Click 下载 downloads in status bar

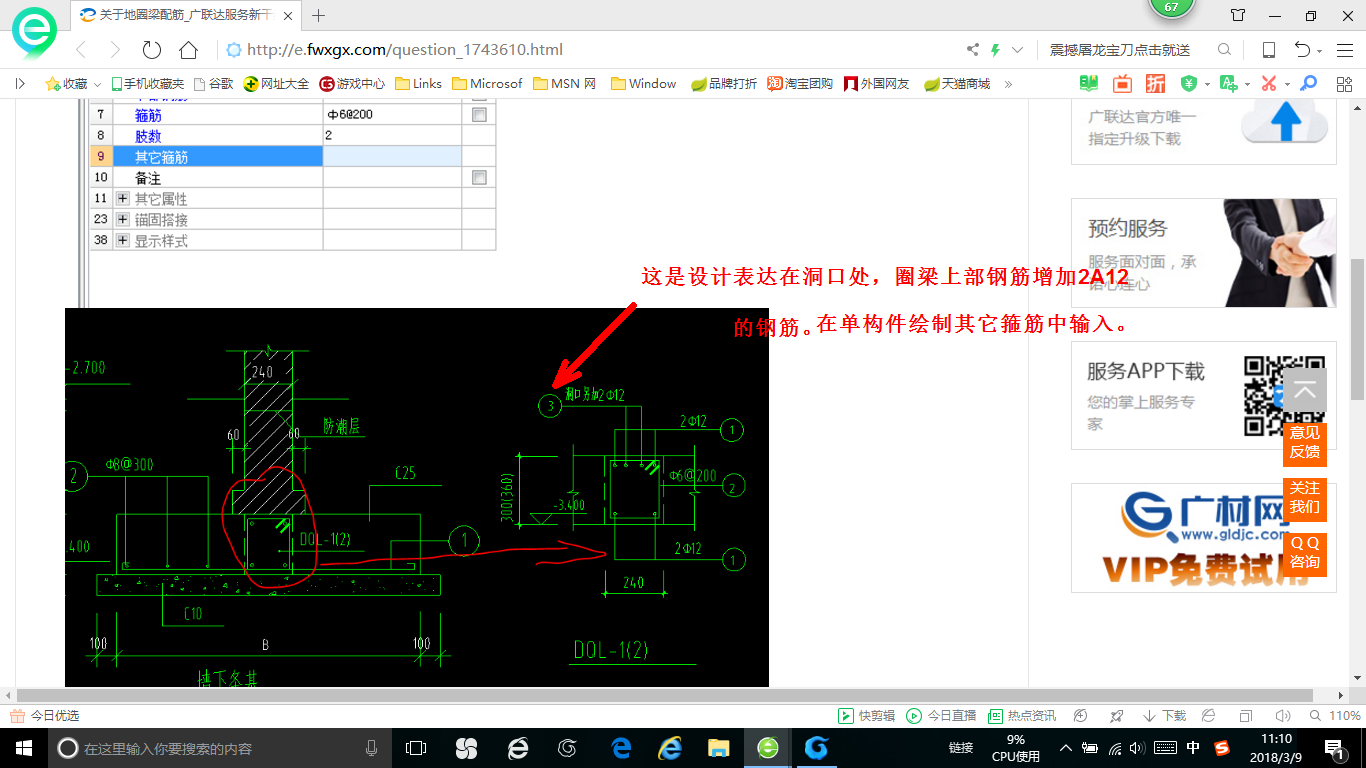(x=1164, y=716)
